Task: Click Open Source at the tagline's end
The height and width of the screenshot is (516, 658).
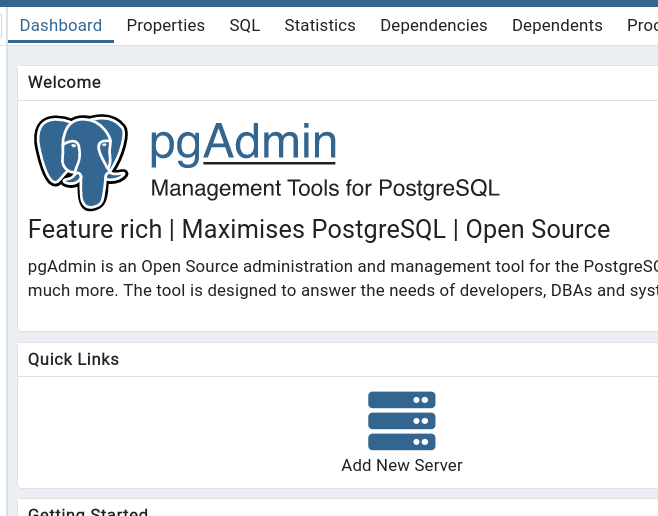Action: pos(537,229)
